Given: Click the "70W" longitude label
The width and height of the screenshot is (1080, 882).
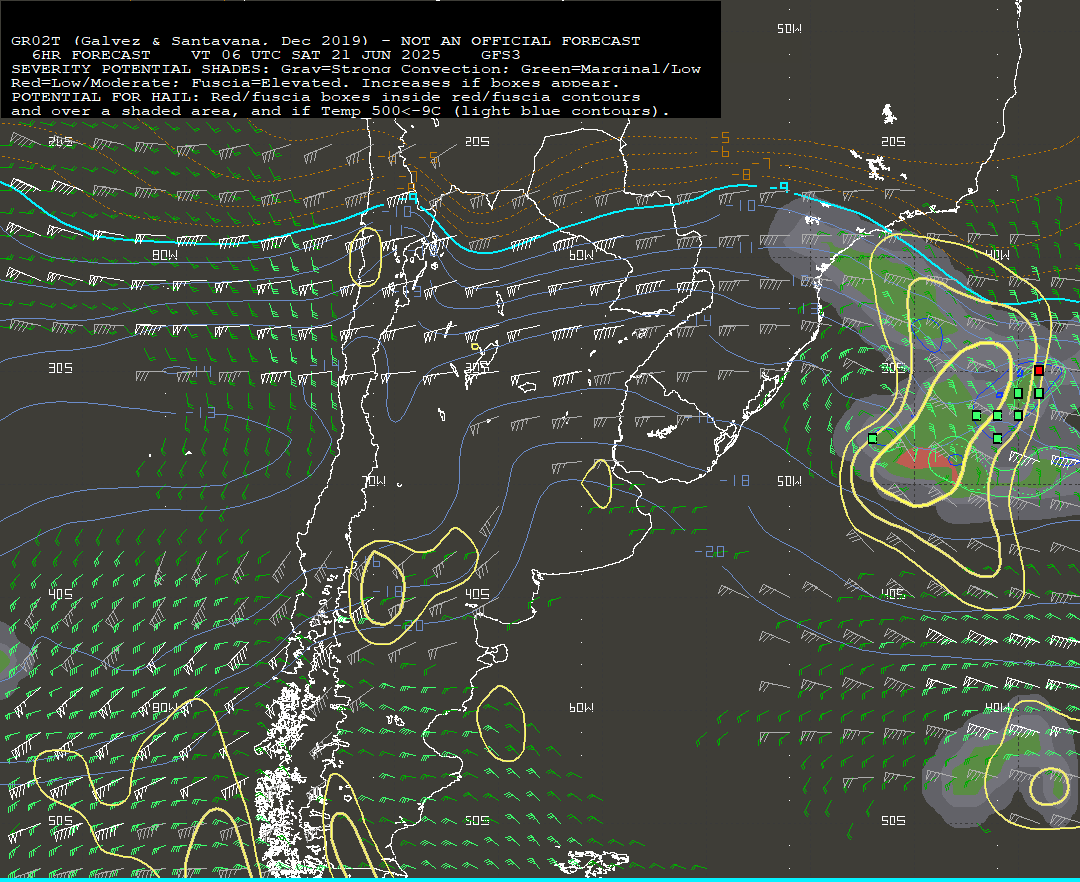Looking at the screenshot, I should click(x=375, y=481).
